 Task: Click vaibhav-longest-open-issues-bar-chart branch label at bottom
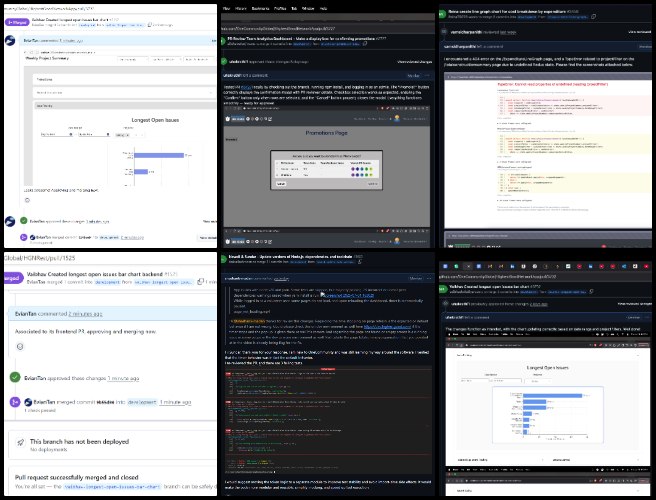(x=112, y=487)
